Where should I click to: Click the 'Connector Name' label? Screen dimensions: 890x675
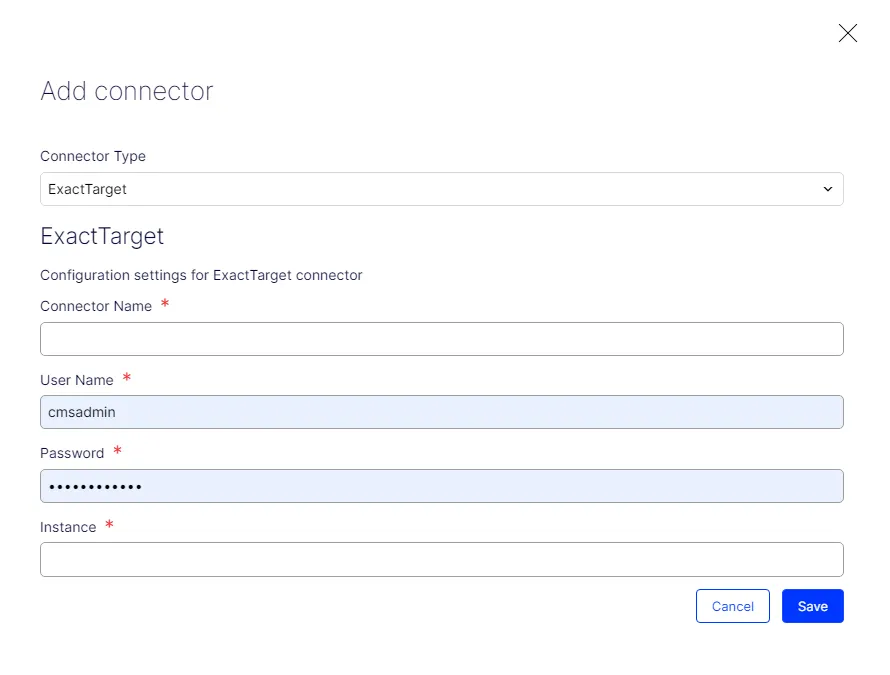pos(96,306)
